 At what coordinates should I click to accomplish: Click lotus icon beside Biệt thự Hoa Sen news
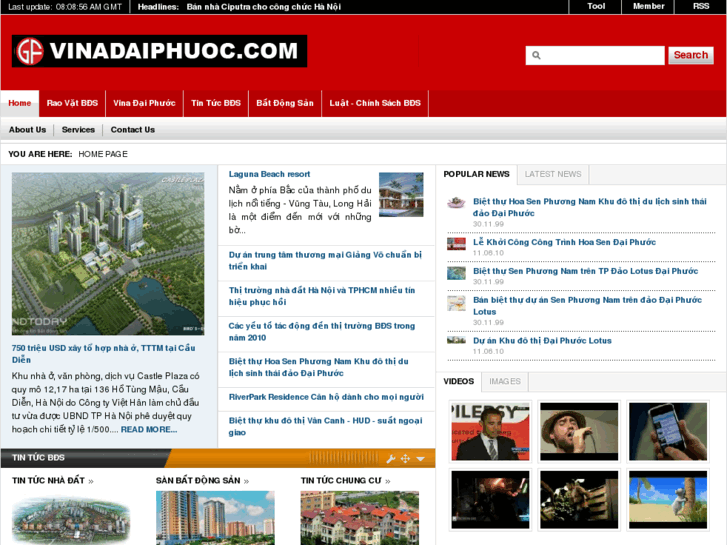pos(456,202)
